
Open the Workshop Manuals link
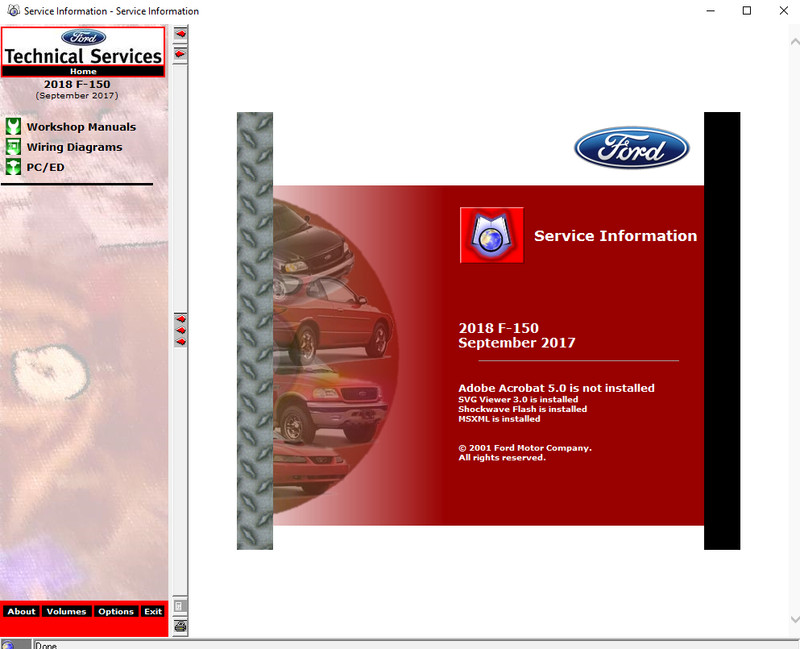81,127
